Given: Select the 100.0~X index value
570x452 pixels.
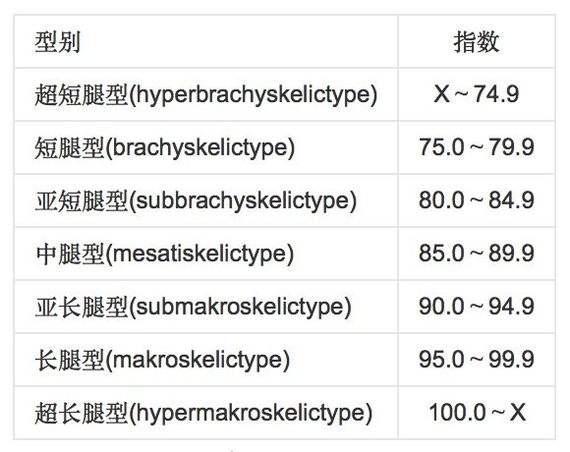Looking at the screenshot, I should point(477,412).
